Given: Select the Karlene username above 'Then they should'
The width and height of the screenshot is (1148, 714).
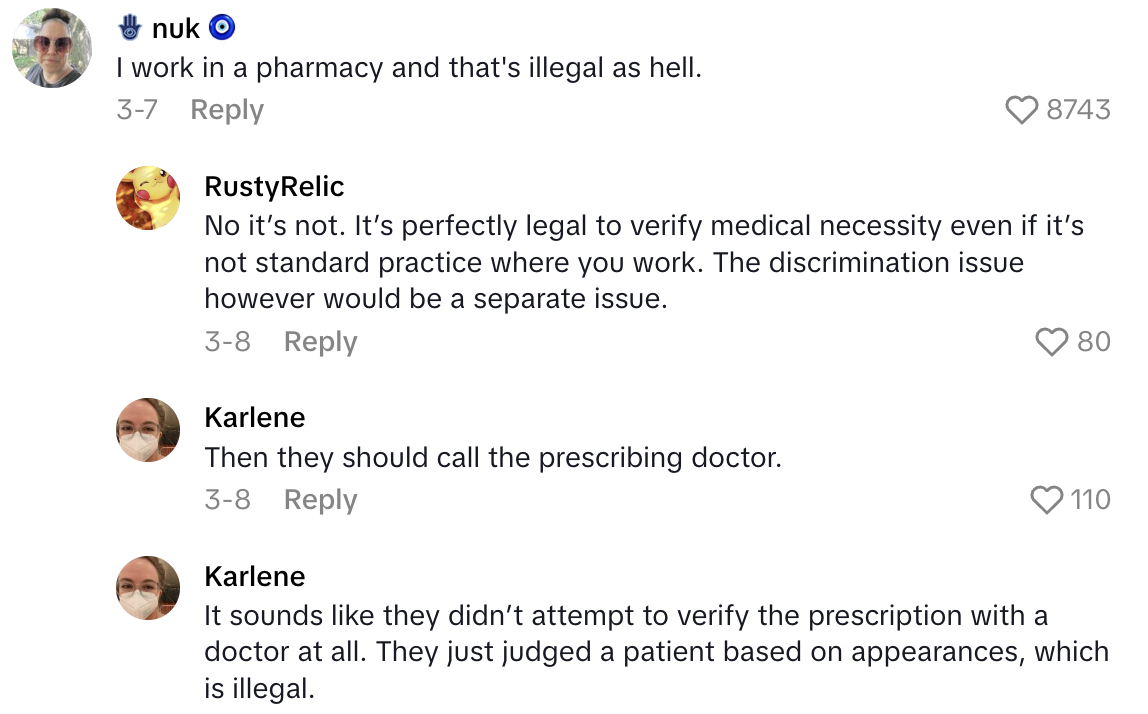Looking at the screenshot, I should (255, 418).
